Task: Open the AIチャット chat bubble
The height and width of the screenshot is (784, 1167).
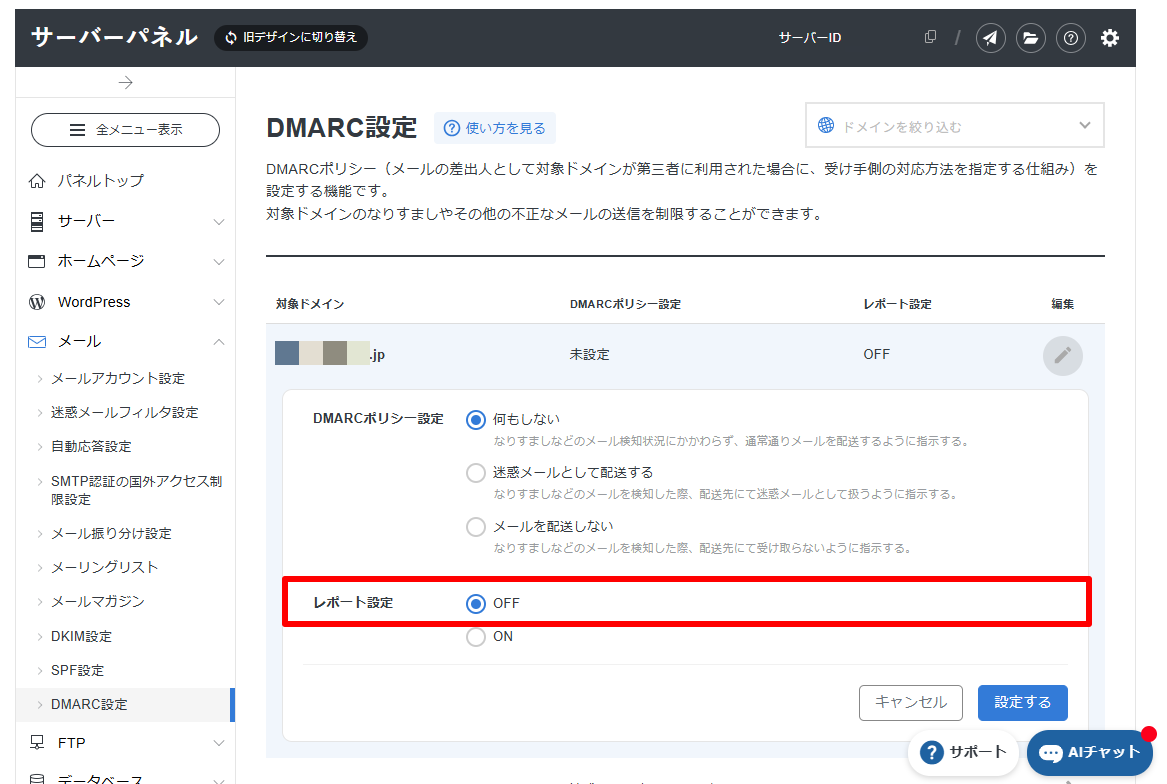Action: (1090, 753)
